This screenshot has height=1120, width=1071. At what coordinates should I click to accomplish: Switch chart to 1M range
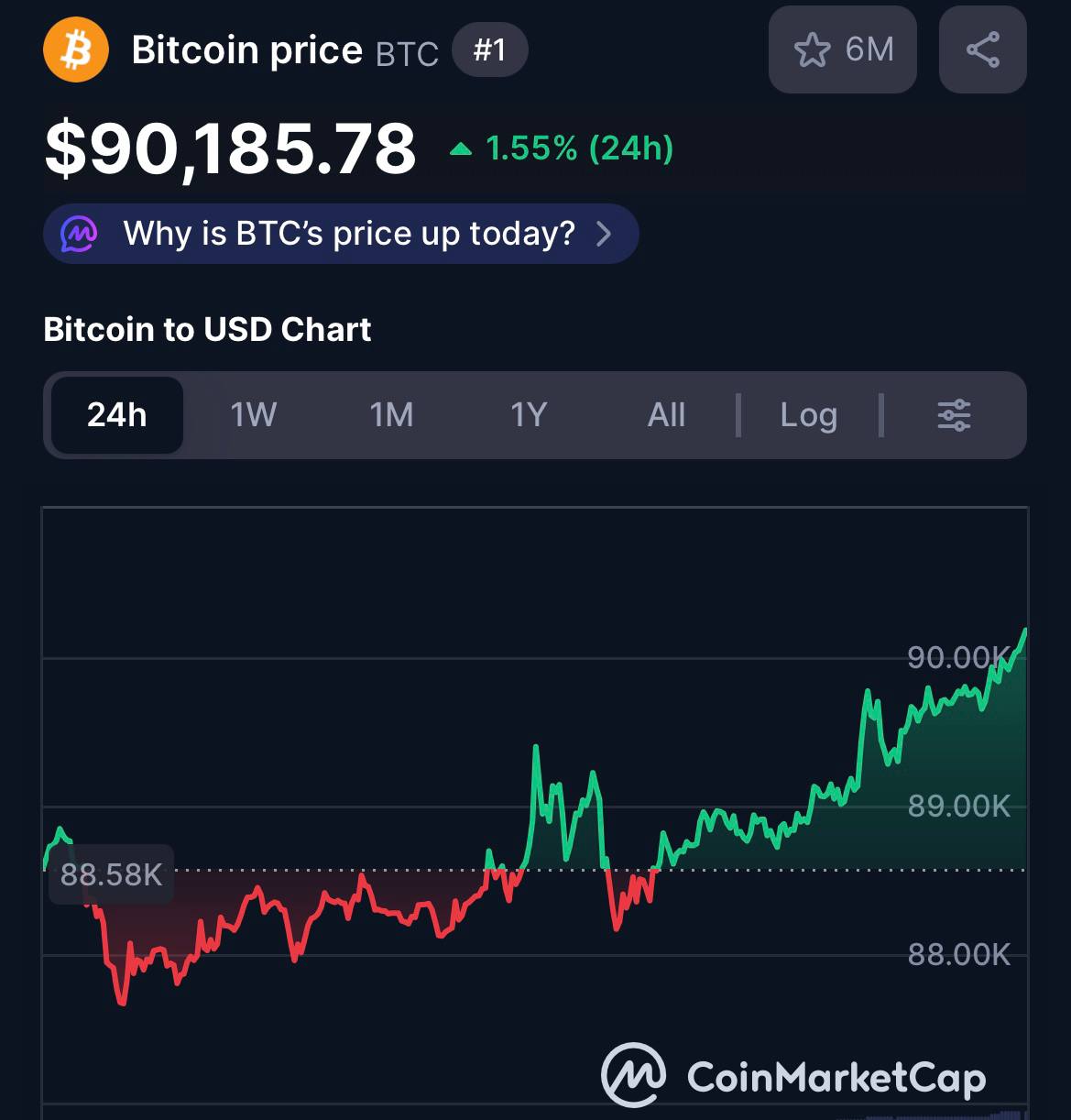[x=391, y=415]
